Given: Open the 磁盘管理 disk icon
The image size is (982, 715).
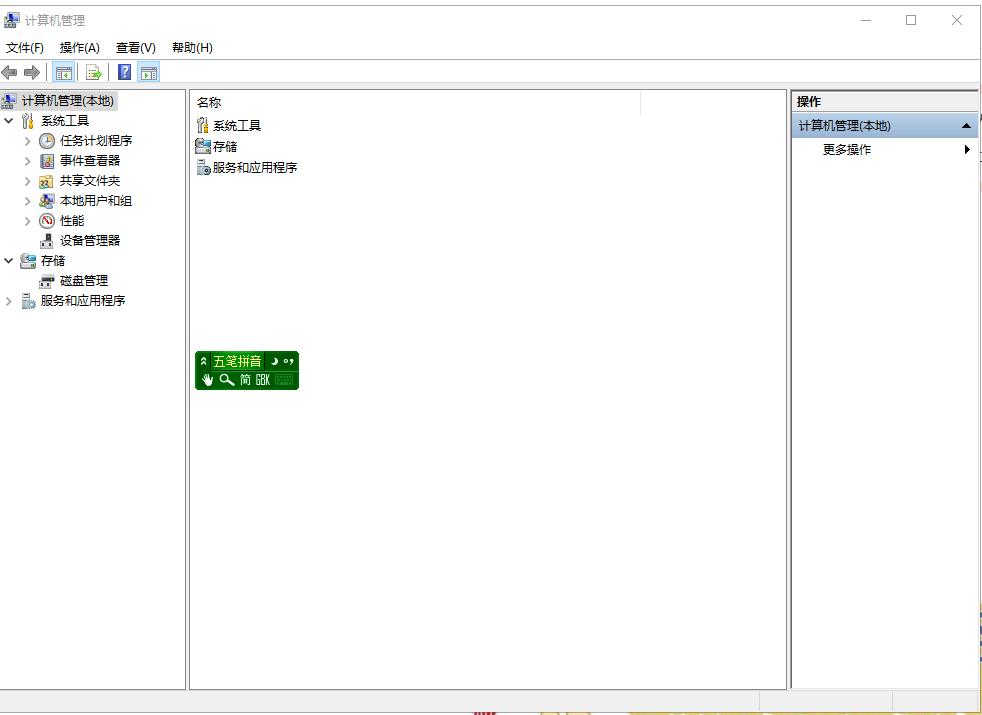Looking at the screenshot, I should pos(46,282).
